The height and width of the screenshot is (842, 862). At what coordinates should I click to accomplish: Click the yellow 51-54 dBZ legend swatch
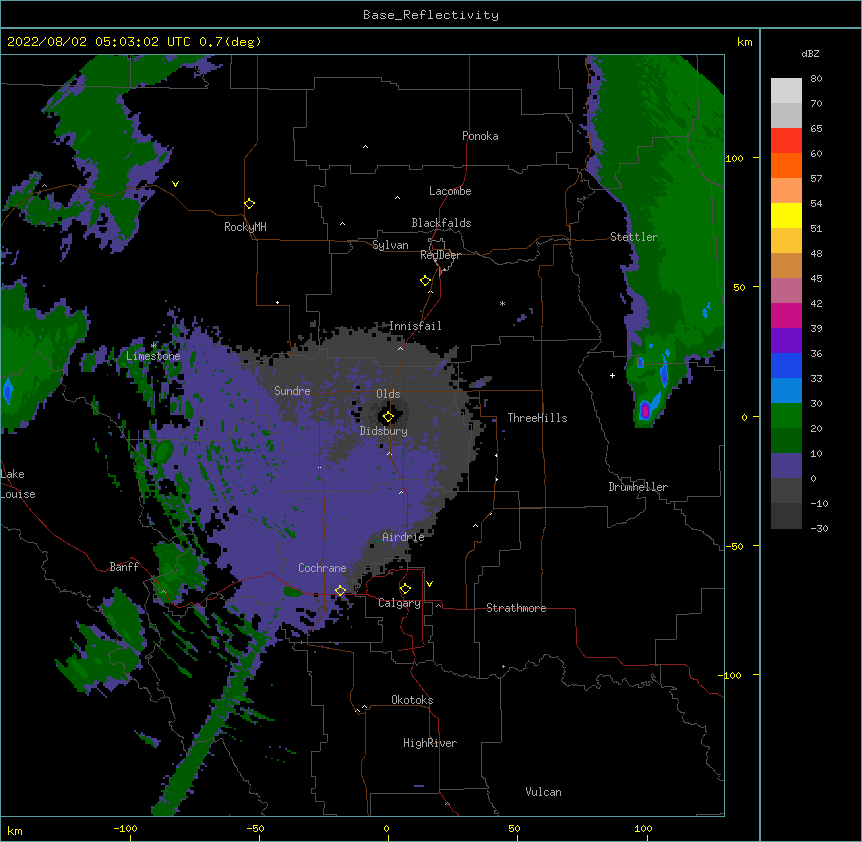786,215
